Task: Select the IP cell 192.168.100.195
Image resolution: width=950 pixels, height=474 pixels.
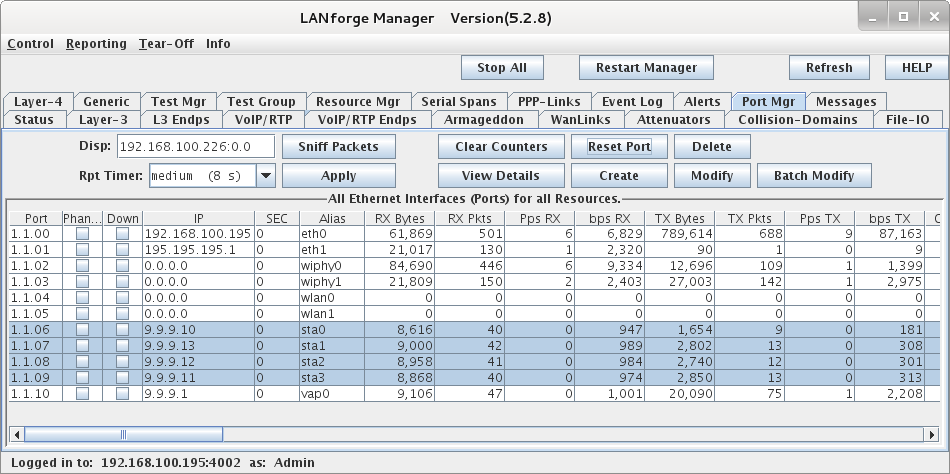Action: click(x=198, y=233)
